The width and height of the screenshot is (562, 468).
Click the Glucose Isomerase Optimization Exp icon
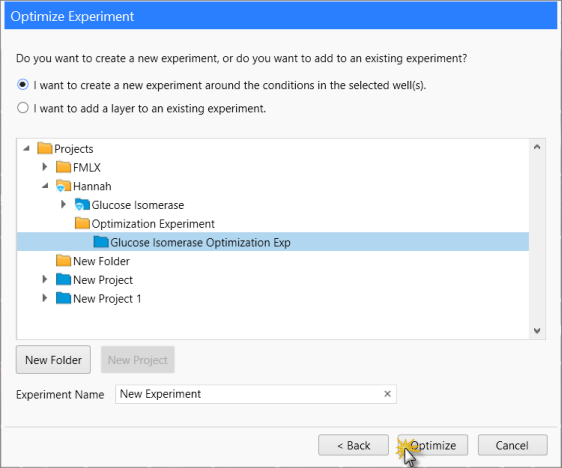[x=101, y=242]
